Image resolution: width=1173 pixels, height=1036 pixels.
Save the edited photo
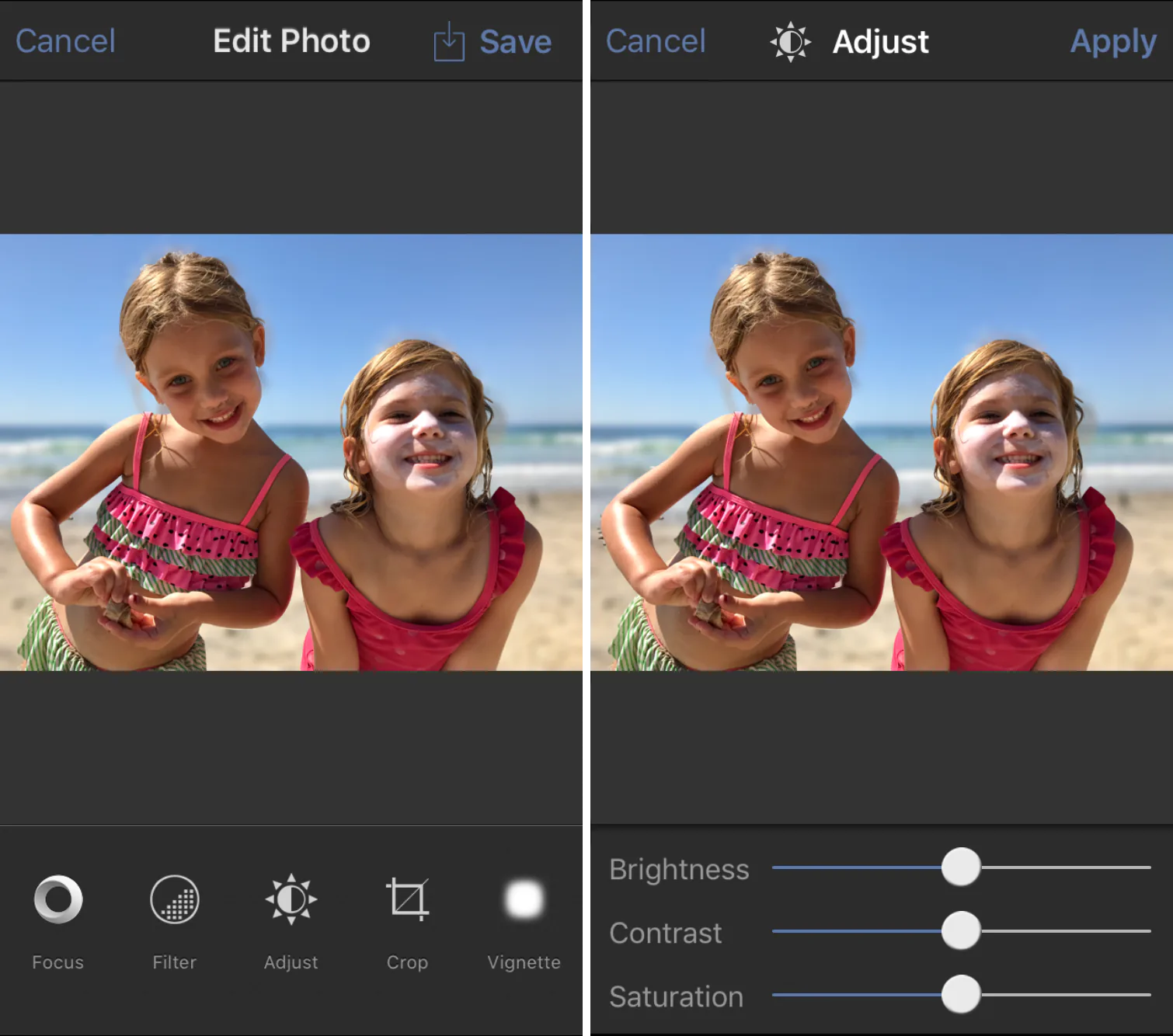click(x=515, y=42)
